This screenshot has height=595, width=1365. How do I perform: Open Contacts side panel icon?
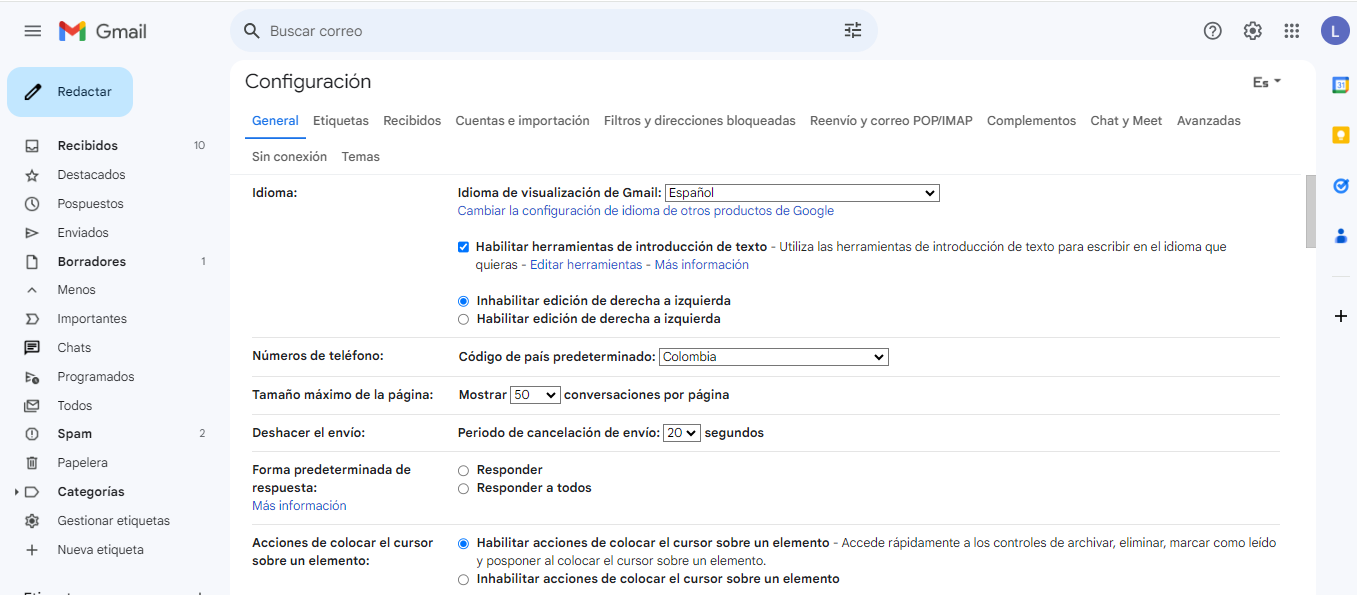point(1341,236)
